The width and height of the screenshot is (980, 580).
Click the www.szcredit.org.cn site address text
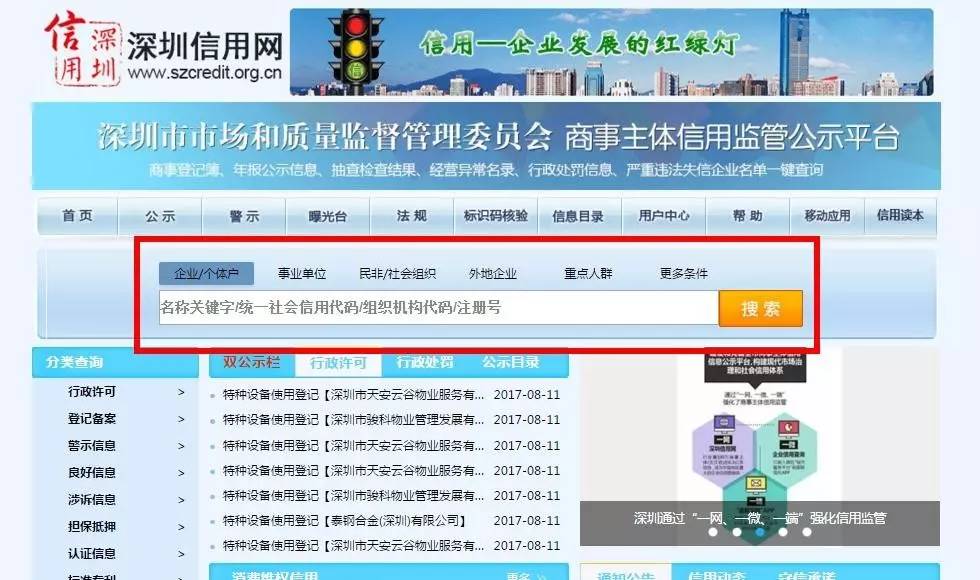pos(204,73)
